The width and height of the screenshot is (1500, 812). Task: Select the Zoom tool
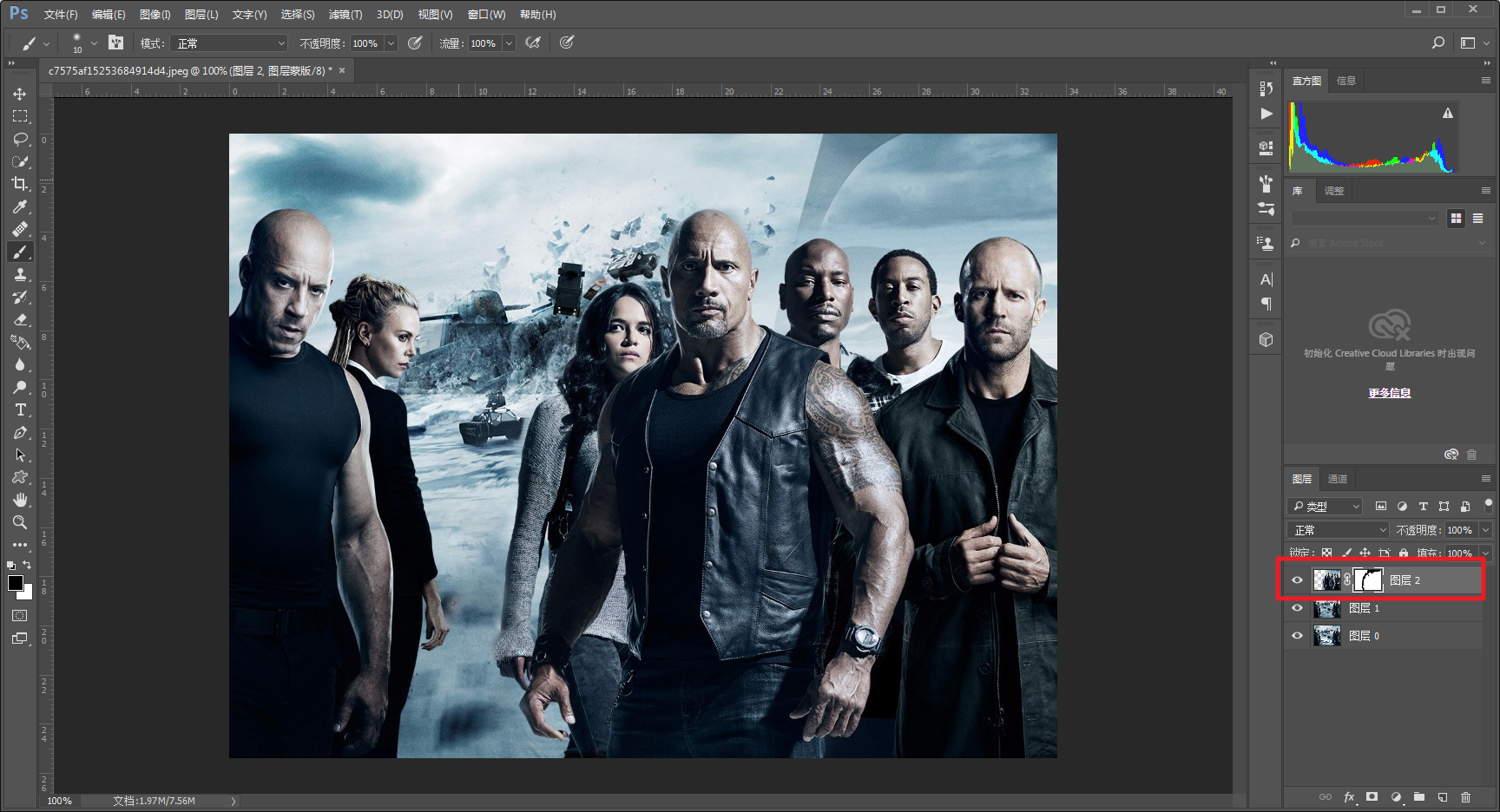(20, 522)
